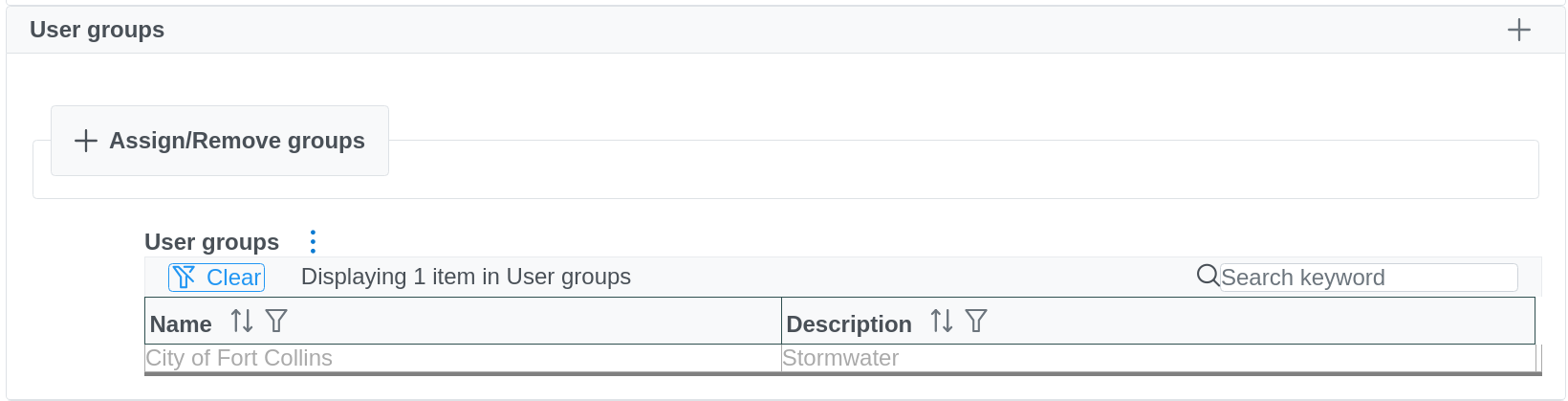
Task: Click the plus icon beside Assign/Remove groups
Action: pos(86,141)
